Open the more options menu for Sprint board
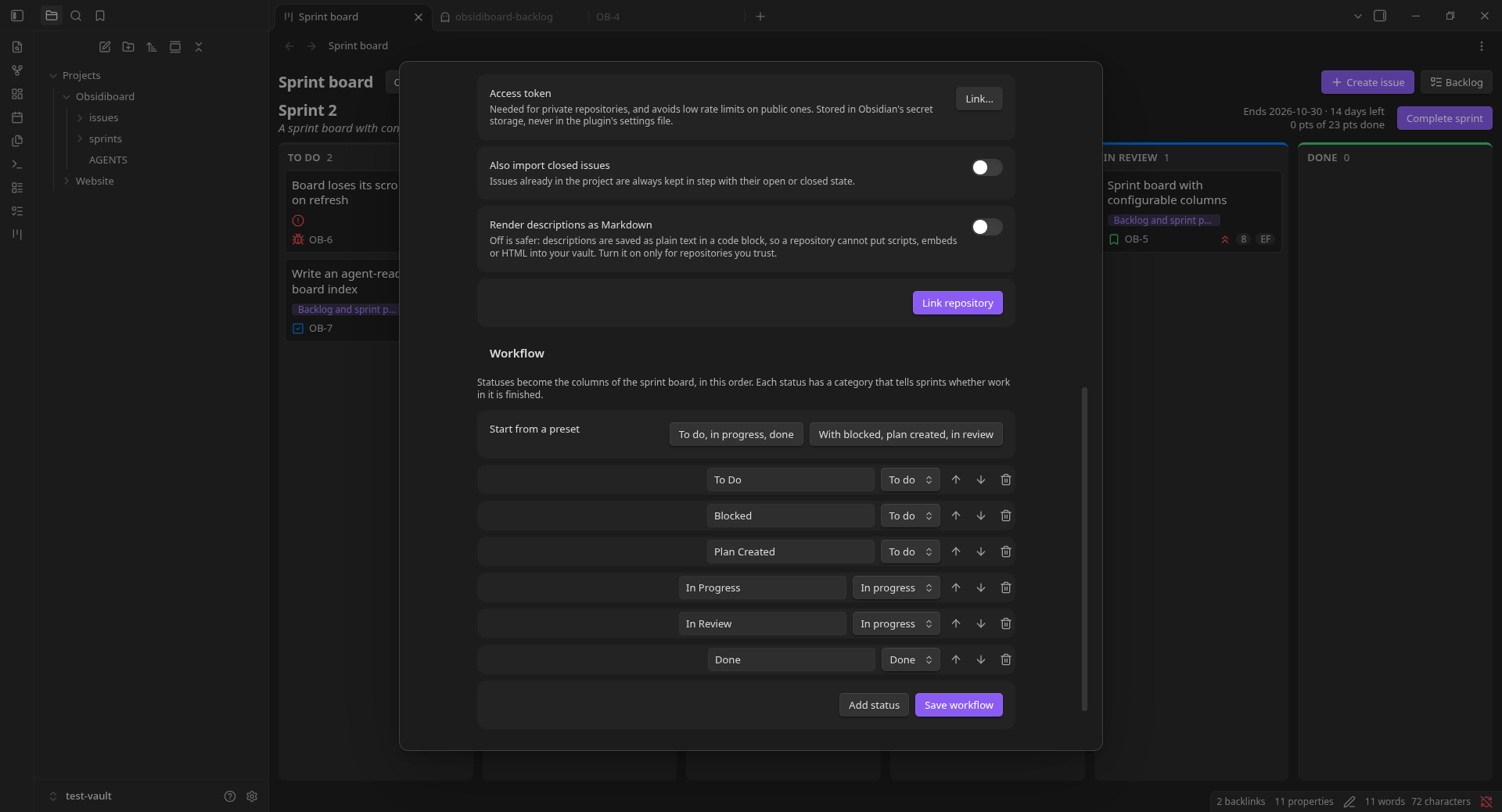The image size is (1502, 812). [1482, 46]
